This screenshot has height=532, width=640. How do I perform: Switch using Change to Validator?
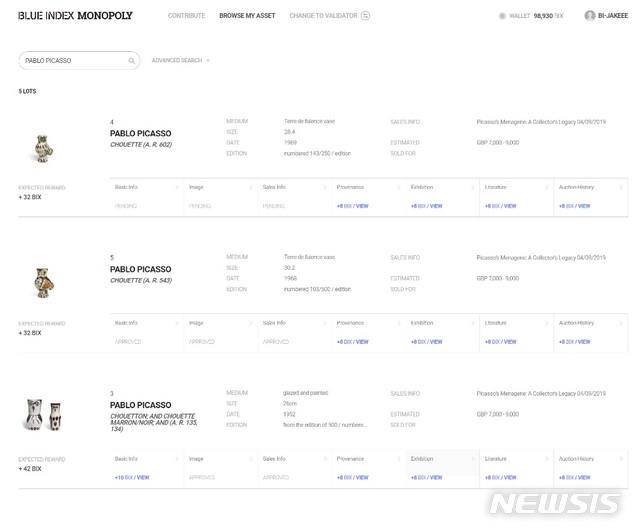323,16
